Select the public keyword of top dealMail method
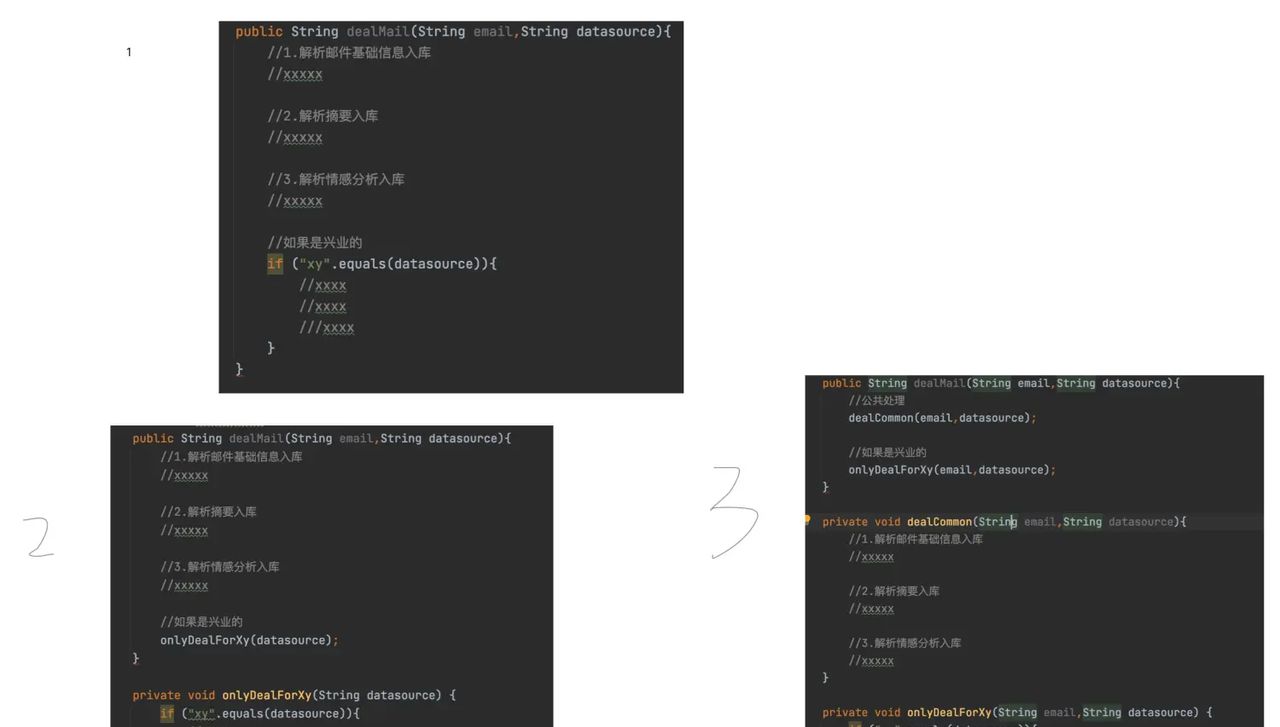 pos(258,31)
